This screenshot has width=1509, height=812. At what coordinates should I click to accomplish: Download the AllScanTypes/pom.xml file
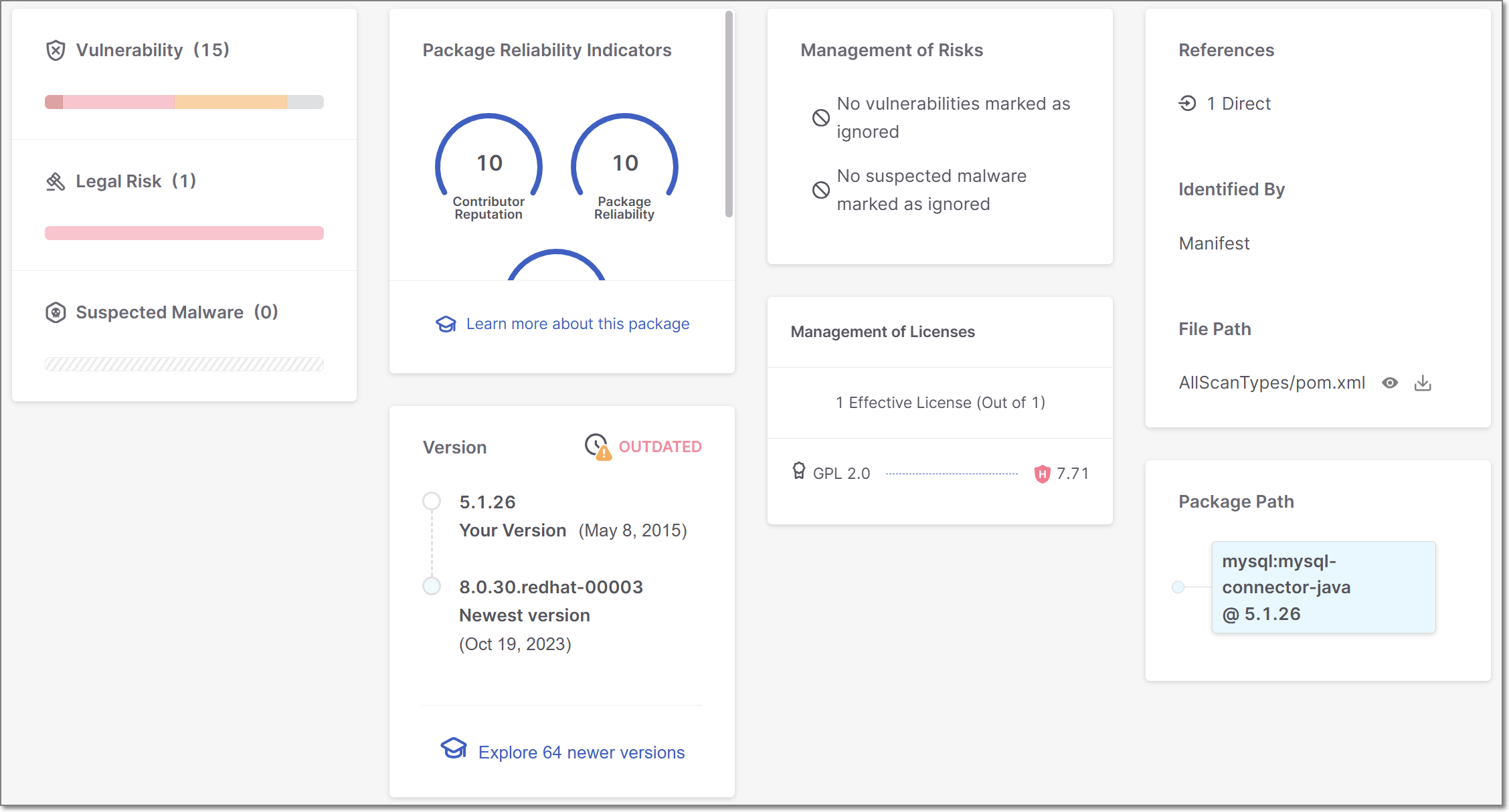(x=1423, y=383)
